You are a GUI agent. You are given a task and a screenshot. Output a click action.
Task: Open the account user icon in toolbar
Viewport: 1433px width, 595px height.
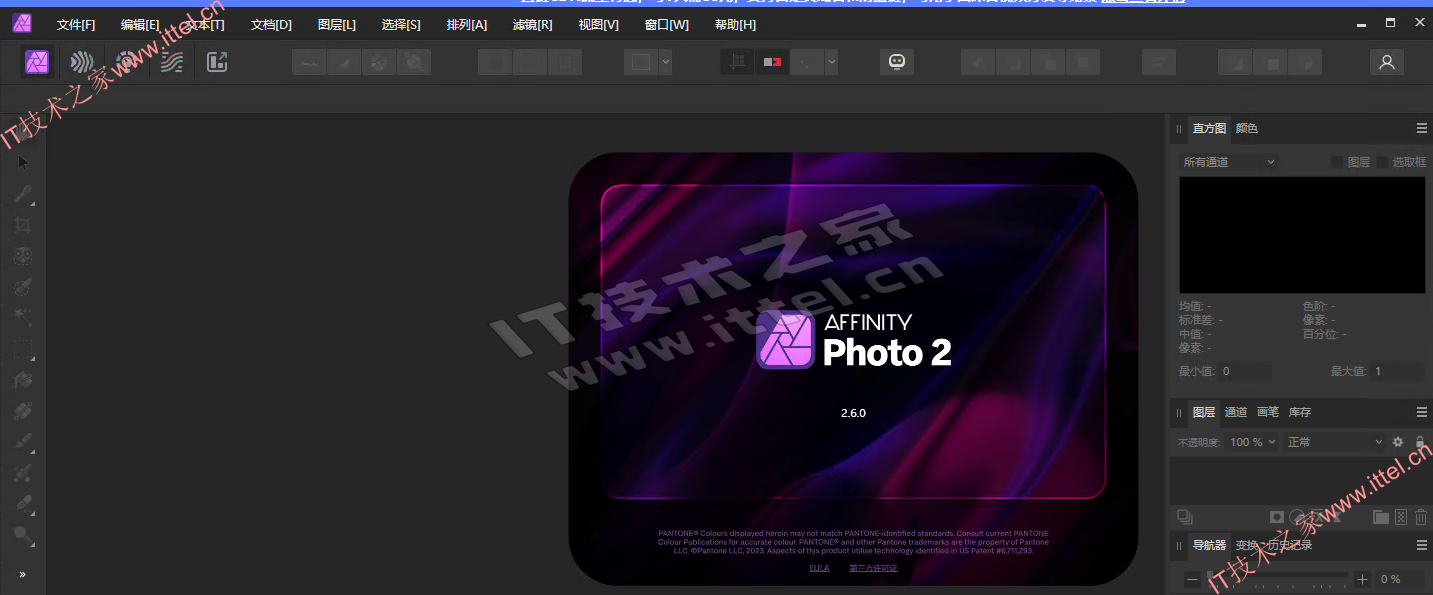pyautogui.click(x=1386, y=62)
